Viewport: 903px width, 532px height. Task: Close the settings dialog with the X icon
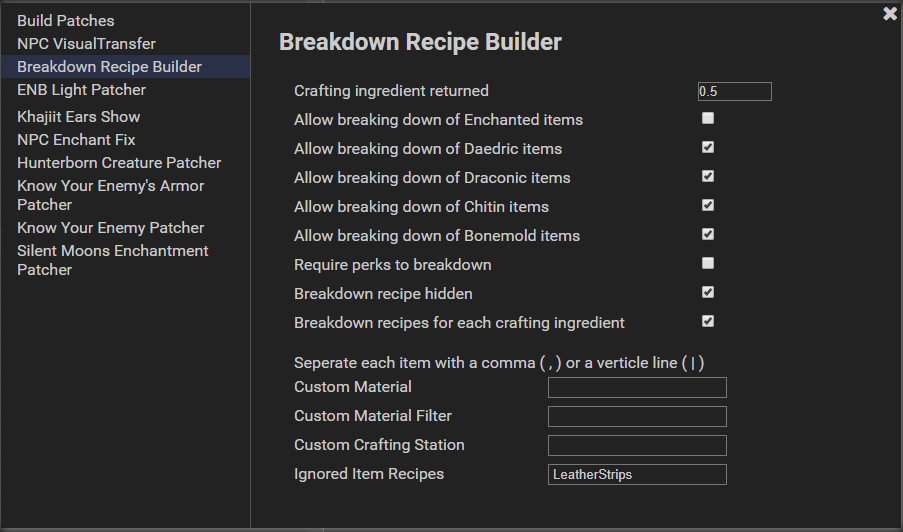click(890, 14)
